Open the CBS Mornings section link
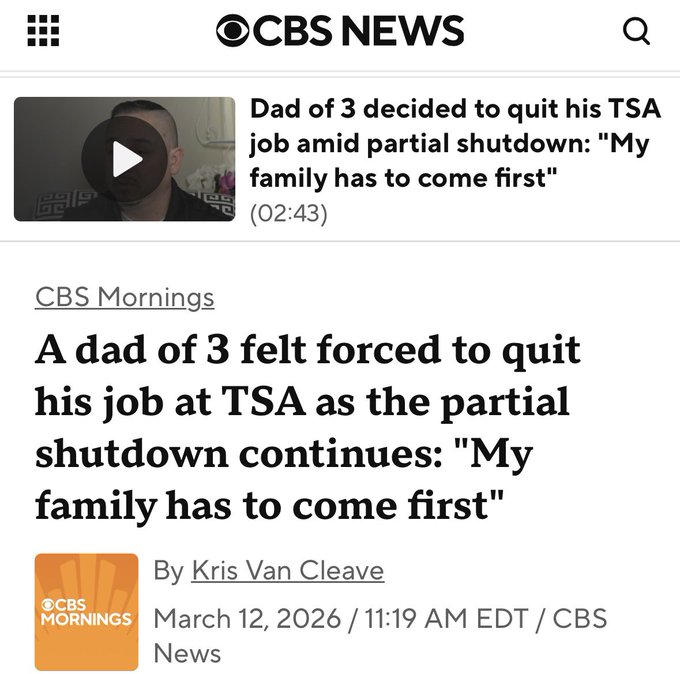 (x=124, y=297)
